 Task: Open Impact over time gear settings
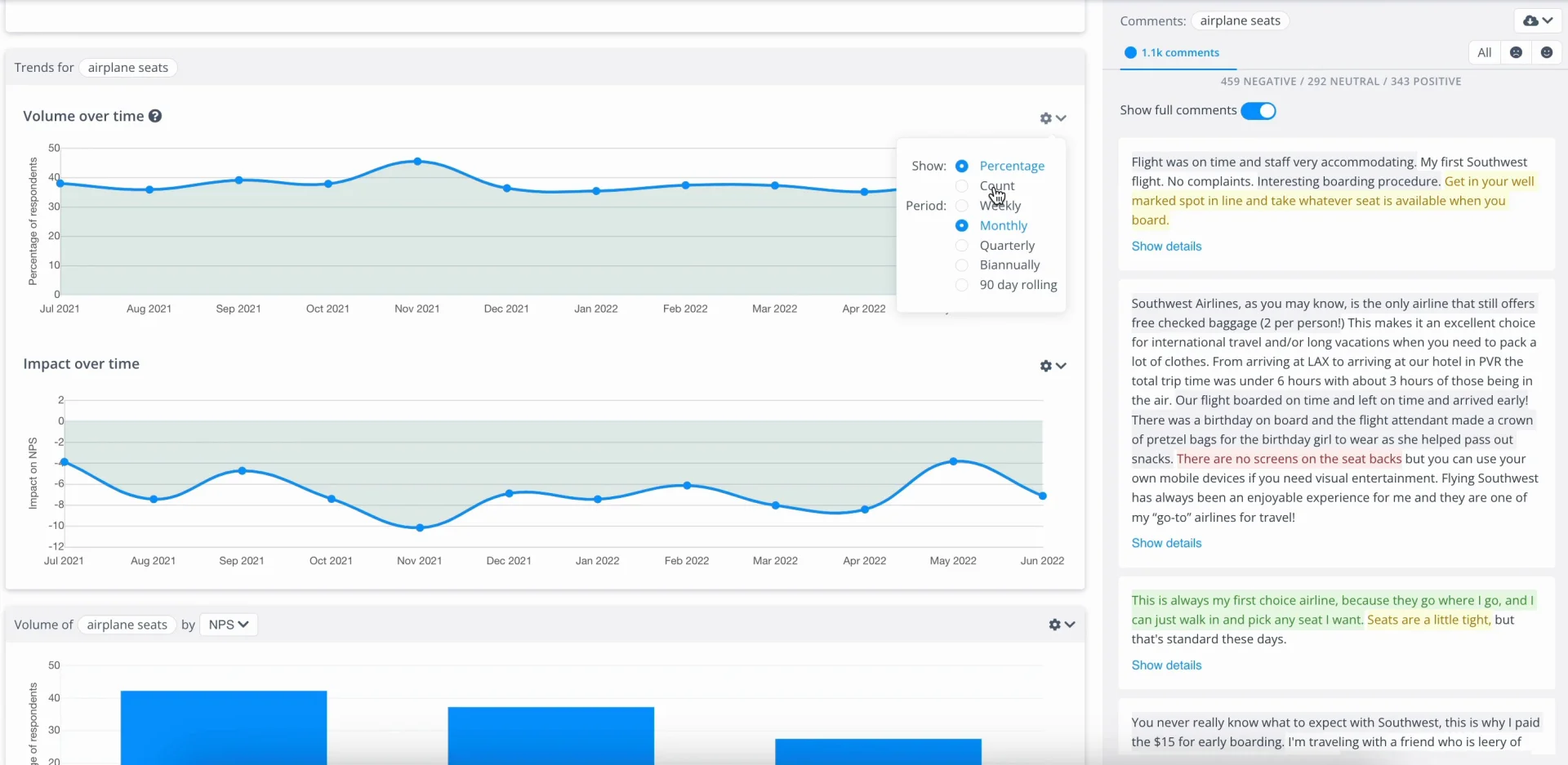[1053, 366]
